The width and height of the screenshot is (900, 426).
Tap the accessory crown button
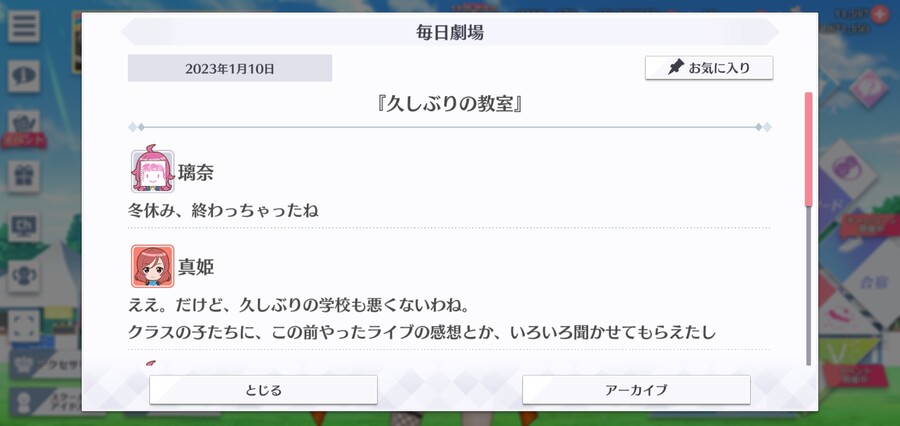tap(46, 365)
